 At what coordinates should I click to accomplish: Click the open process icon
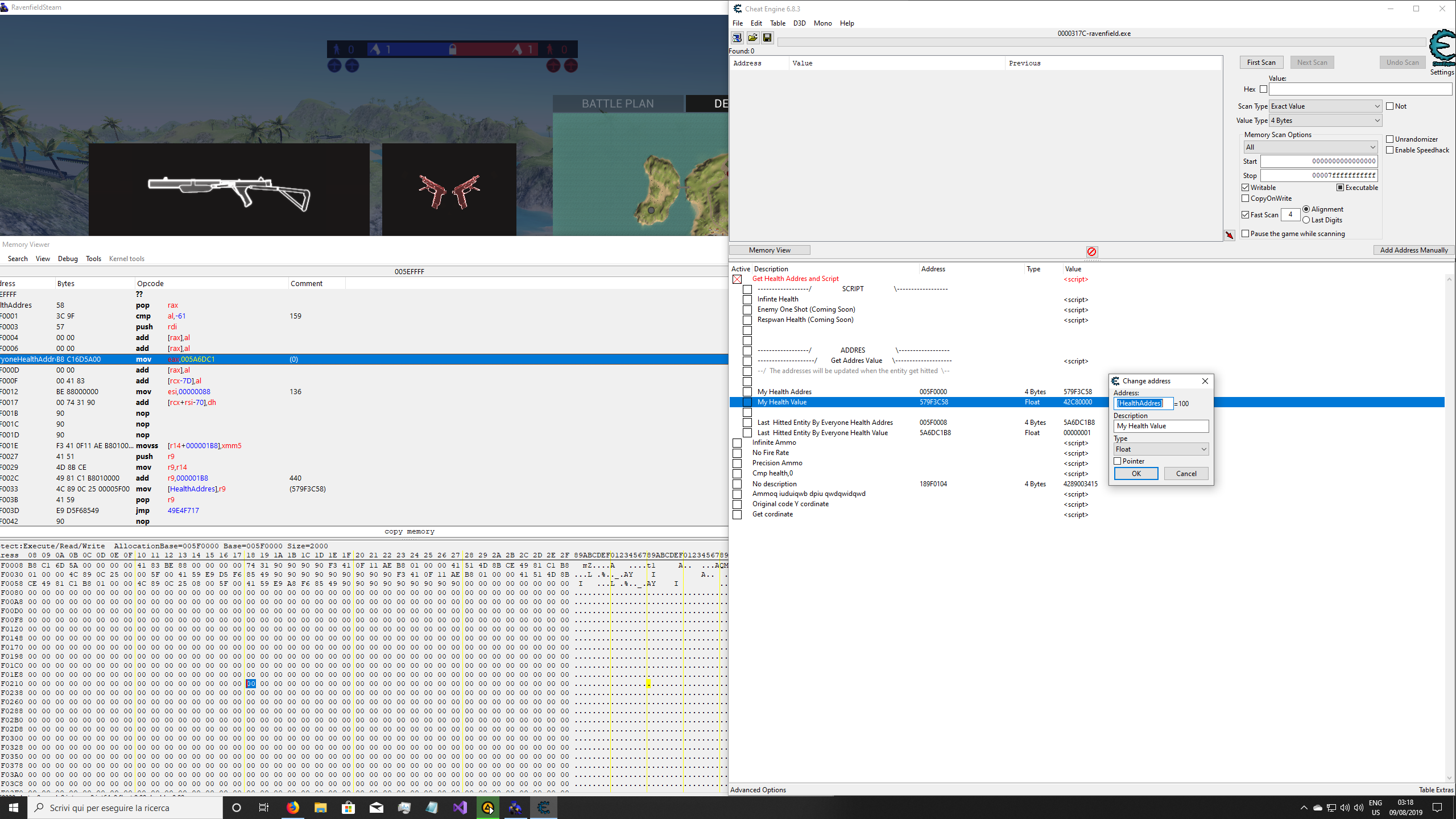[737, 38]
